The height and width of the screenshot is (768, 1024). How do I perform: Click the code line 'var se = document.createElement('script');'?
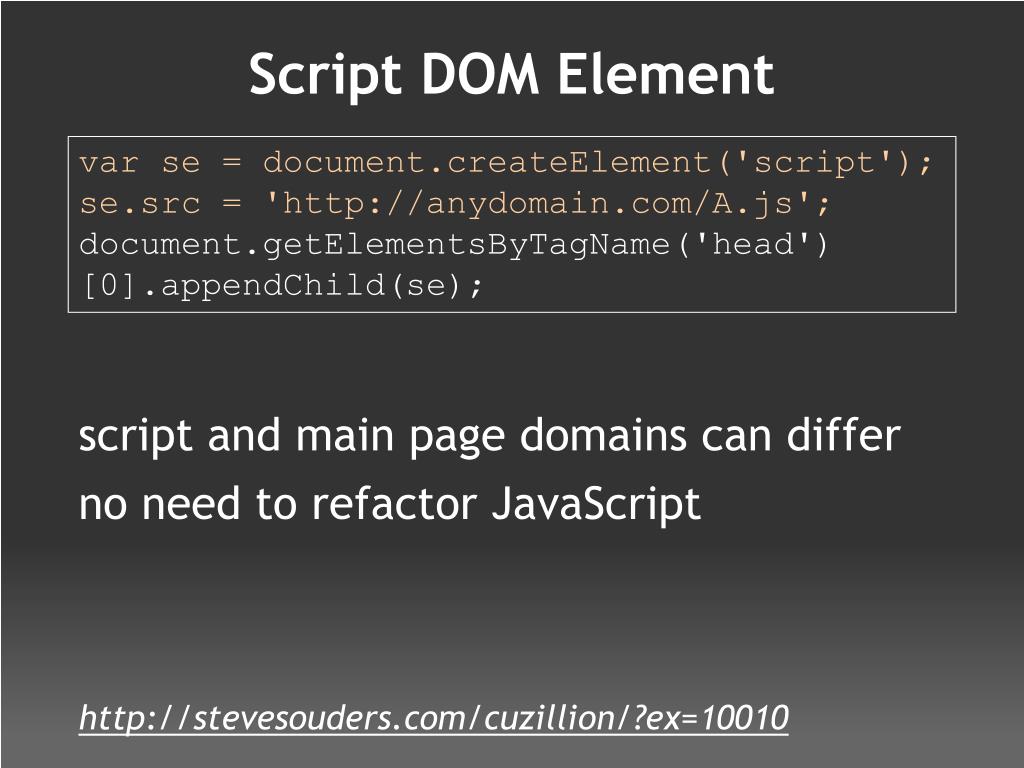tap(505, 163)
